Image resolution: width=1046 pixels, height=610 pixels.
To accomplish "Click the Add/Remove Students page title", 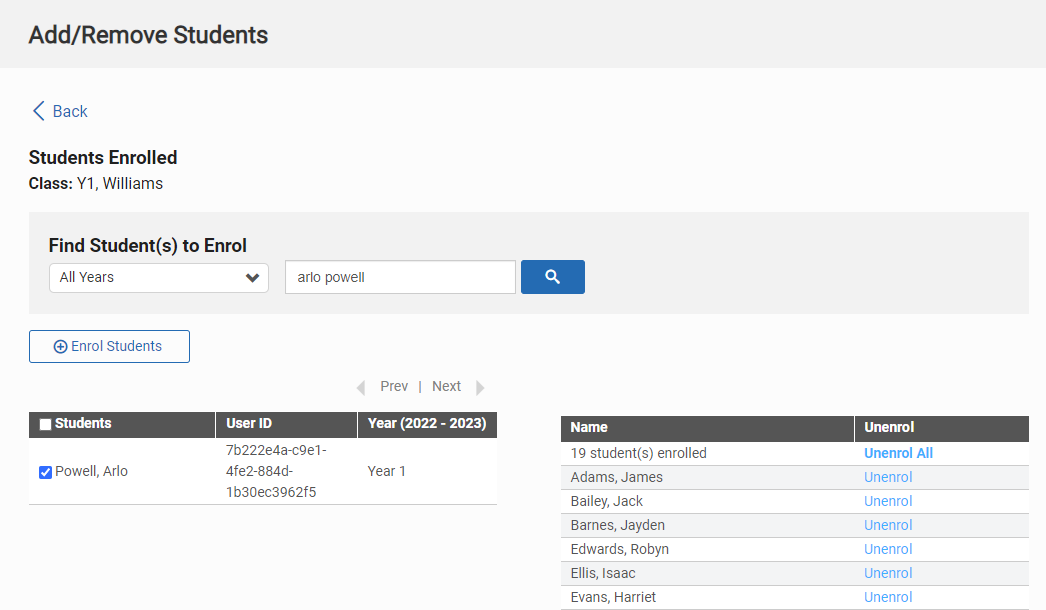I will [148, 35].
